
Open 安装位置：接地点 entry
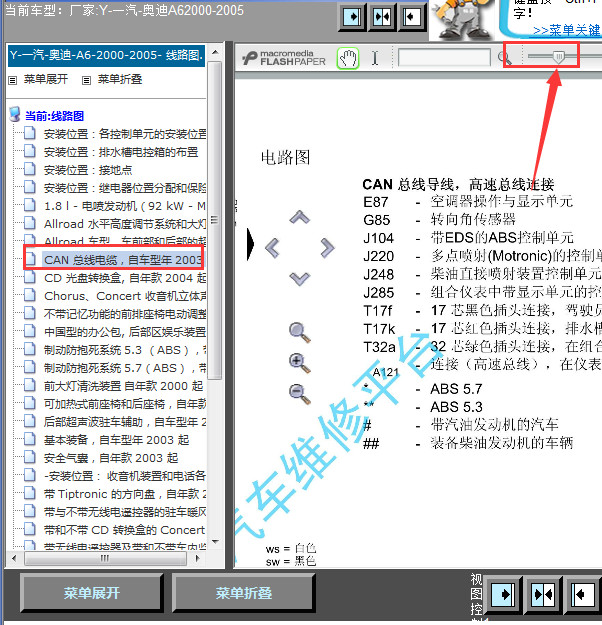88,170
